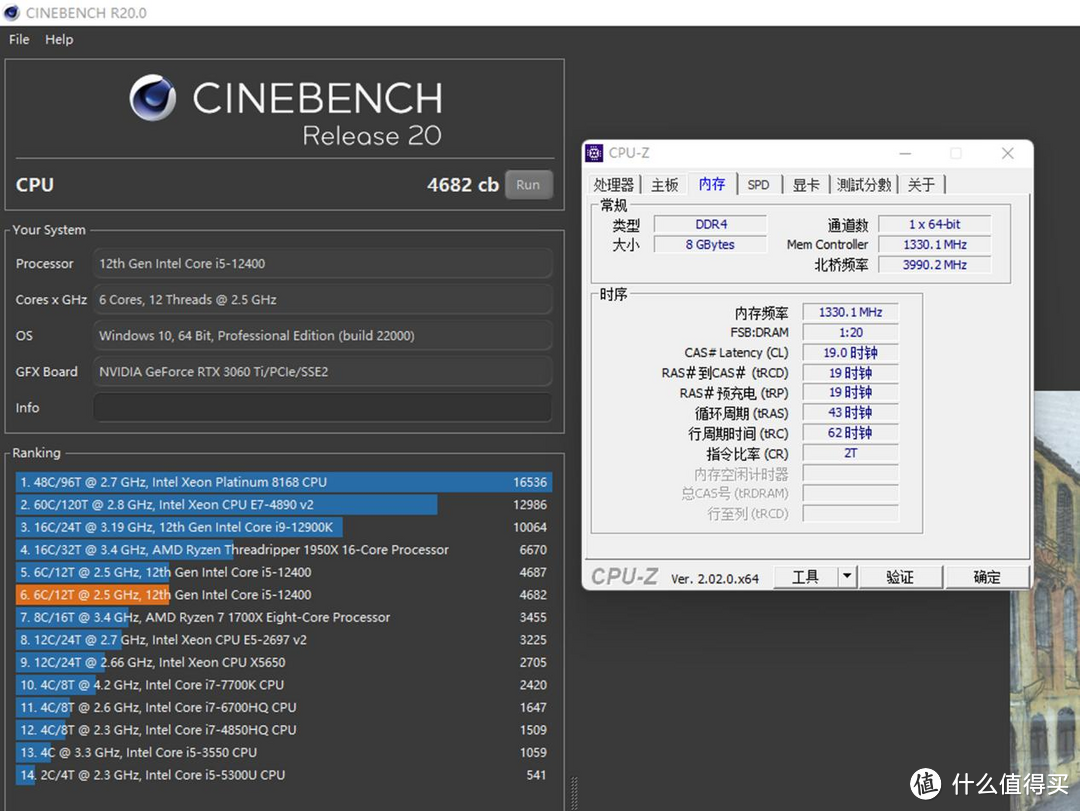
Task: Open the Help menu
Action: 59,39
